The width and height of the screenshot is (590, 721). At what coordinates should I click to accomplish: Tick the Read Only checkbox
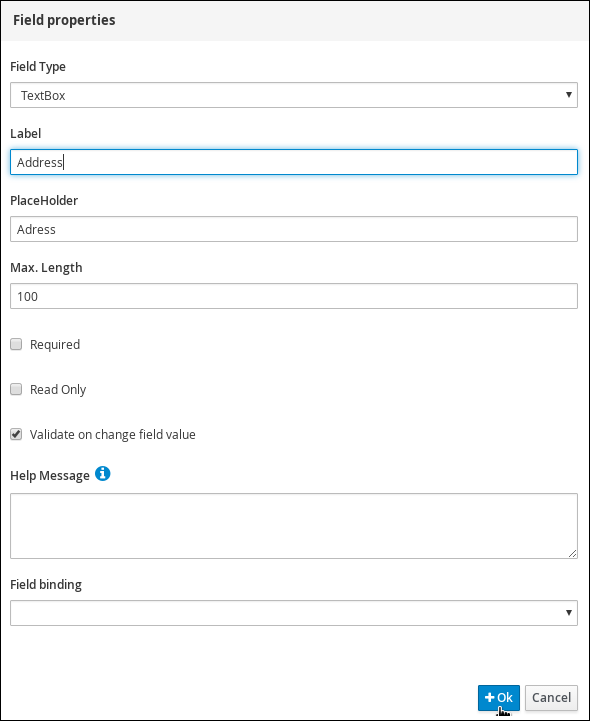[x=16, y=389]
